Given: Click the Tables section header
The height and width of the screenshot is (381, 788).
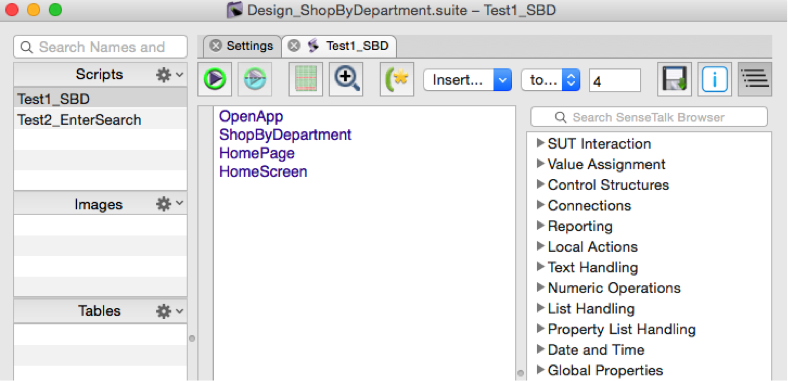Looking at the screenshot, I should [100, 311].
